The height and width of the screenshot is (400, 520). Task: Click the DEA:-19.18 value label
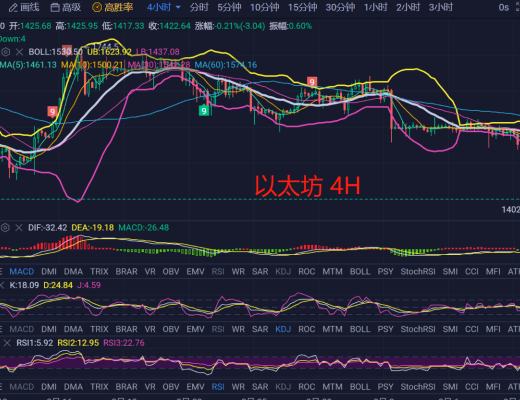pyautogui.click(x=93, y=228)
